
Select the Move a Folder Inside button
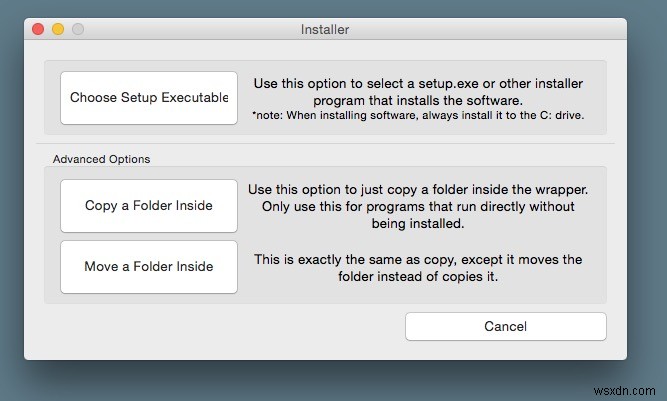149,266
